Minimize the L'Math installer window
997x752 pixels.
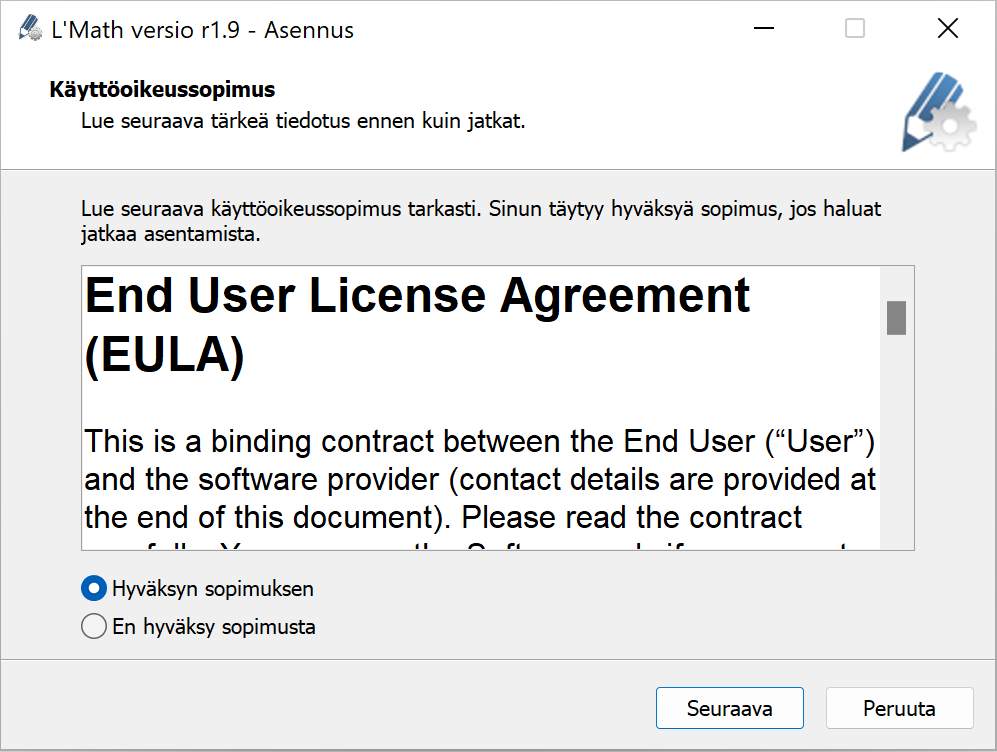[764, 28]
